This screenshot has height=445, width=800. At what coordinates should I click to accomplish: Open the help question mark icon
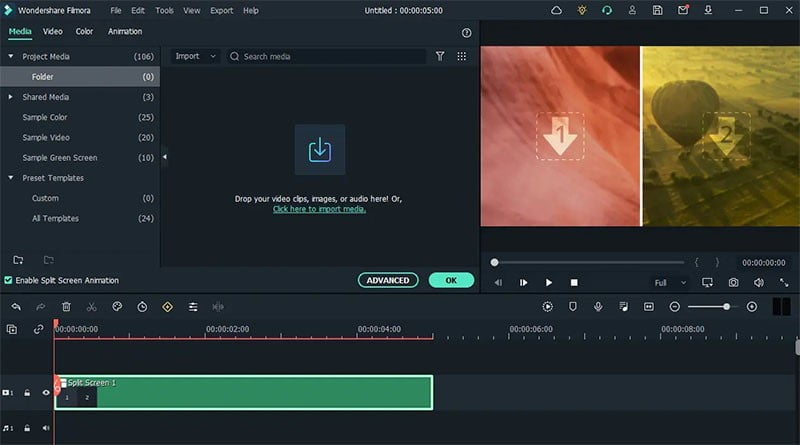pyautogui.click(x=466, y=33)
